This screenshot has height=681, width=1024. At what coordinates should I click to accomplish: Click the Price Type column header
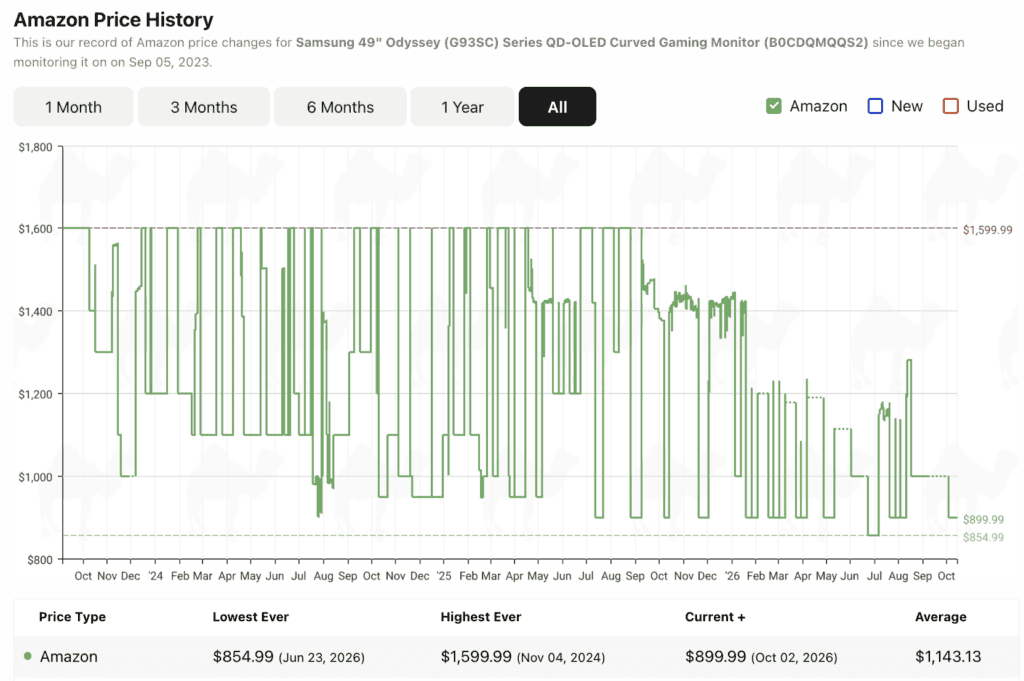(72, 617)
